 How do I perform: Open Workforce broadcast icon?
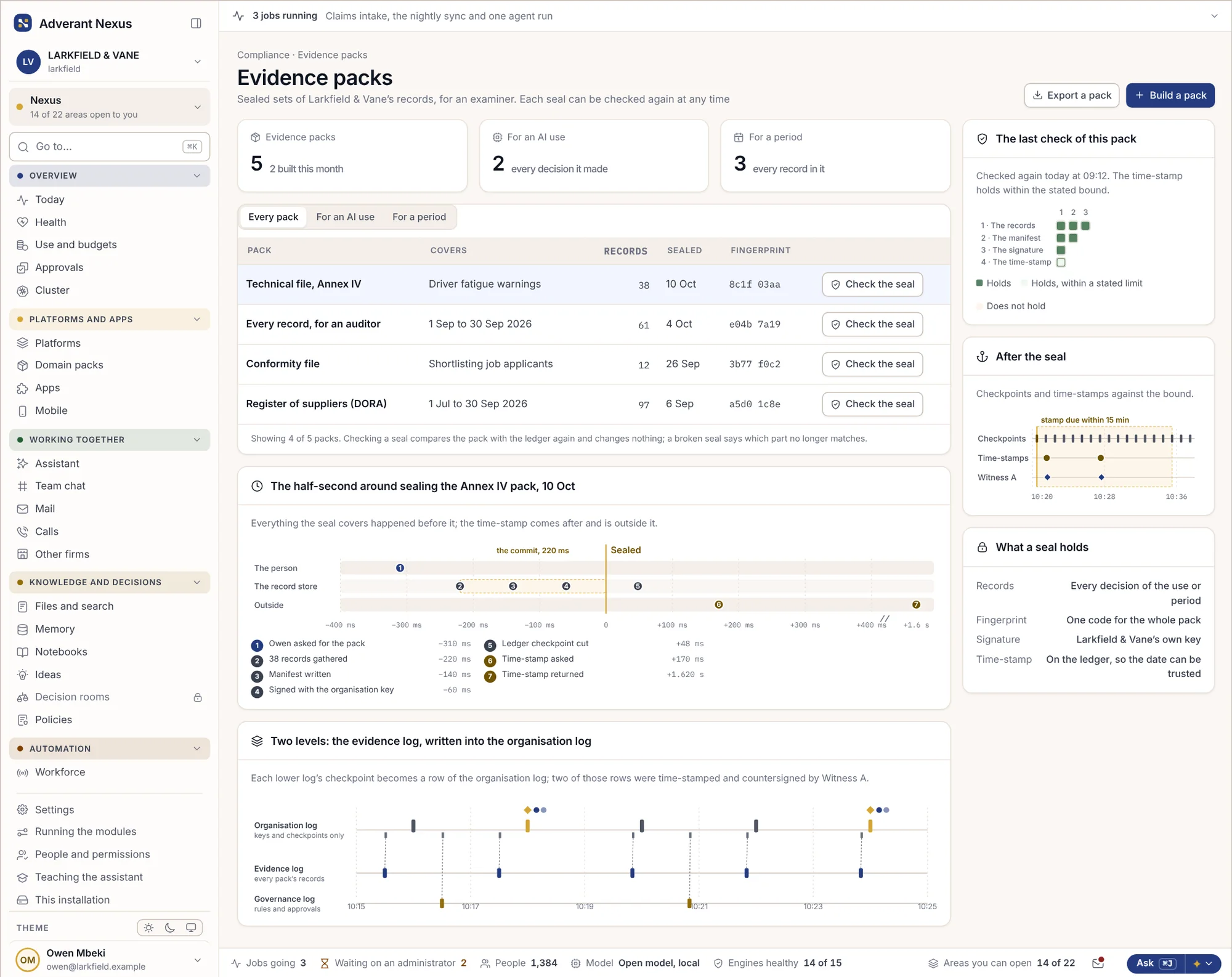pyautogui.click(x=23, y=772)
